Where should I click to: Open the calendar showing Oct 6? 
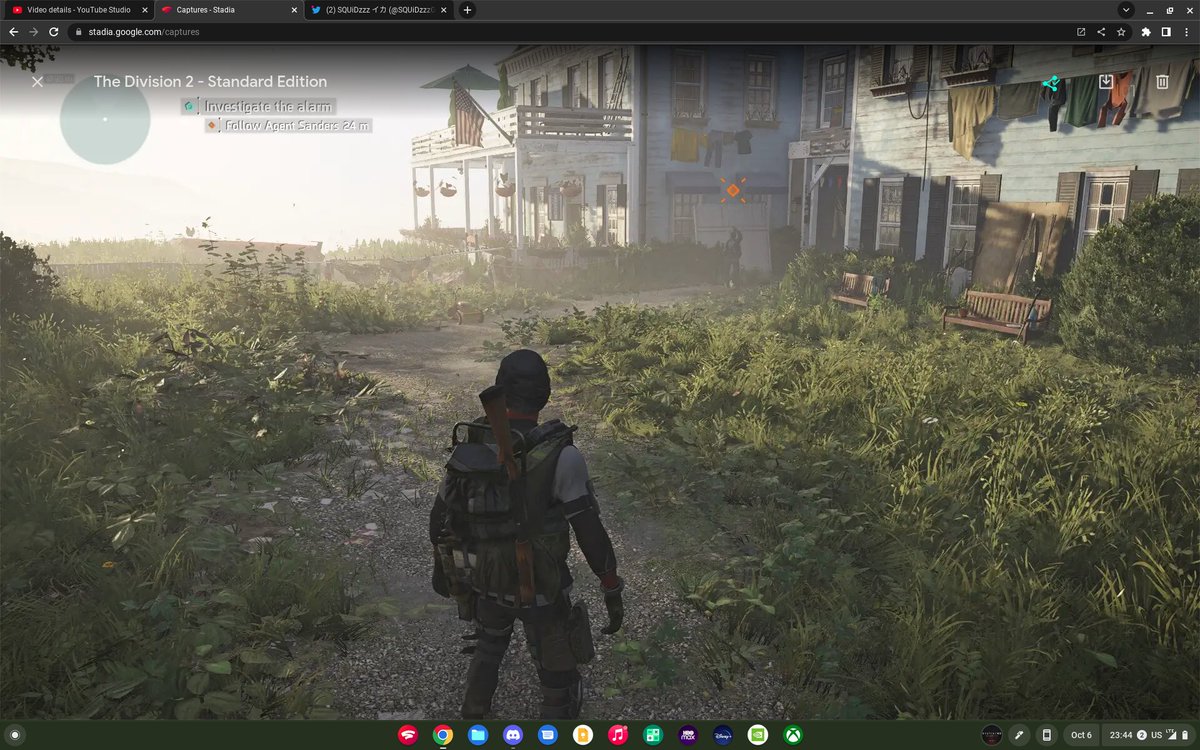1082,735
